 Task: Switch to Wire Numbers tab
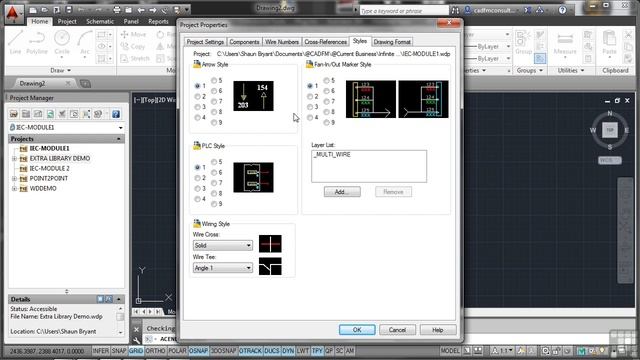(x=282, y=42)
